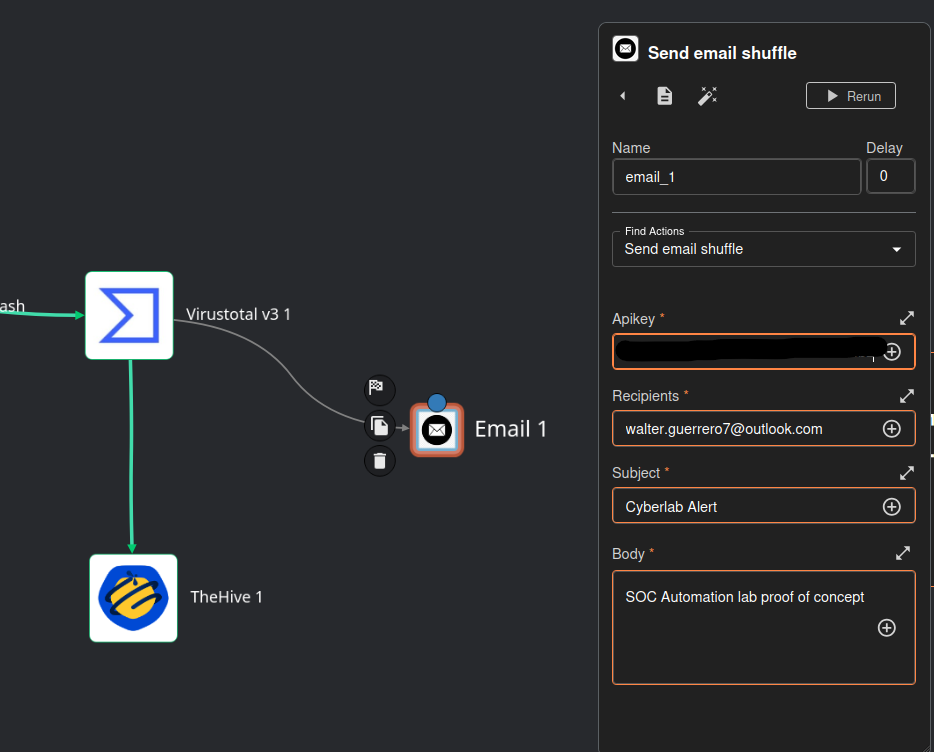Select TheHive 1 node on canvas
This screenshot has height=752, width=934.
(133, 597)
